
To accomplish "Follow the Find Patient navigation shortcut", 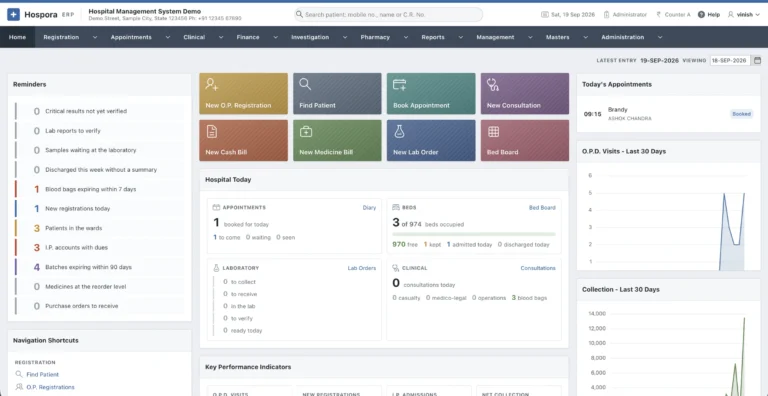I will [43, 374].
